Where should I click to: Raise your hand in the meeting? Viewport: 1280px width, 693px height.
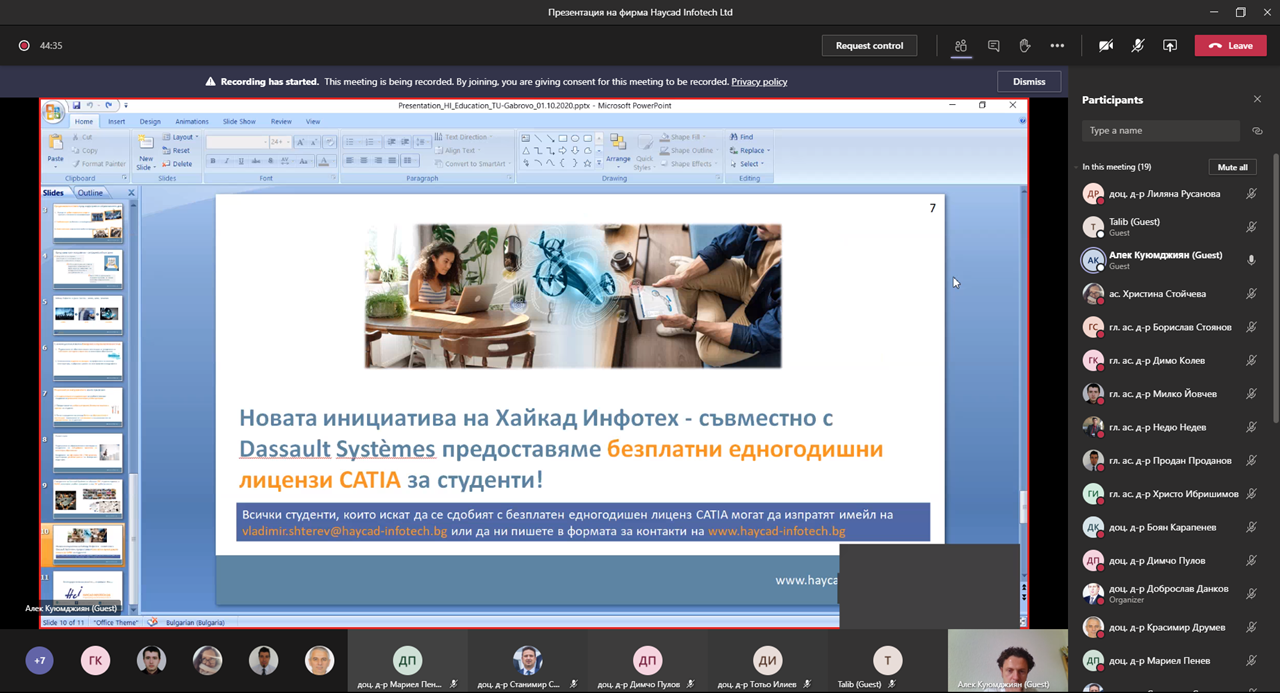coord(1025,45)
